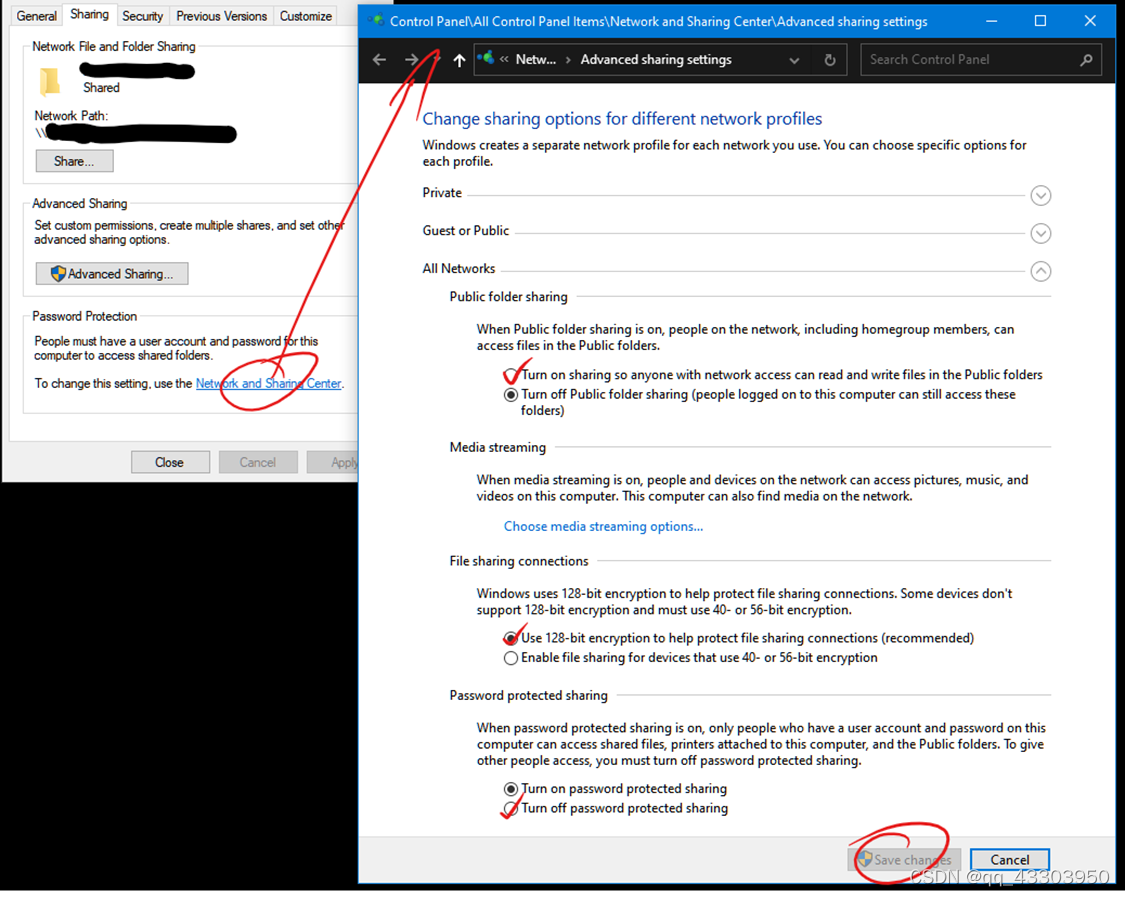
Task: Refresh the Control Panel address bar
Action: pos(829,60)
